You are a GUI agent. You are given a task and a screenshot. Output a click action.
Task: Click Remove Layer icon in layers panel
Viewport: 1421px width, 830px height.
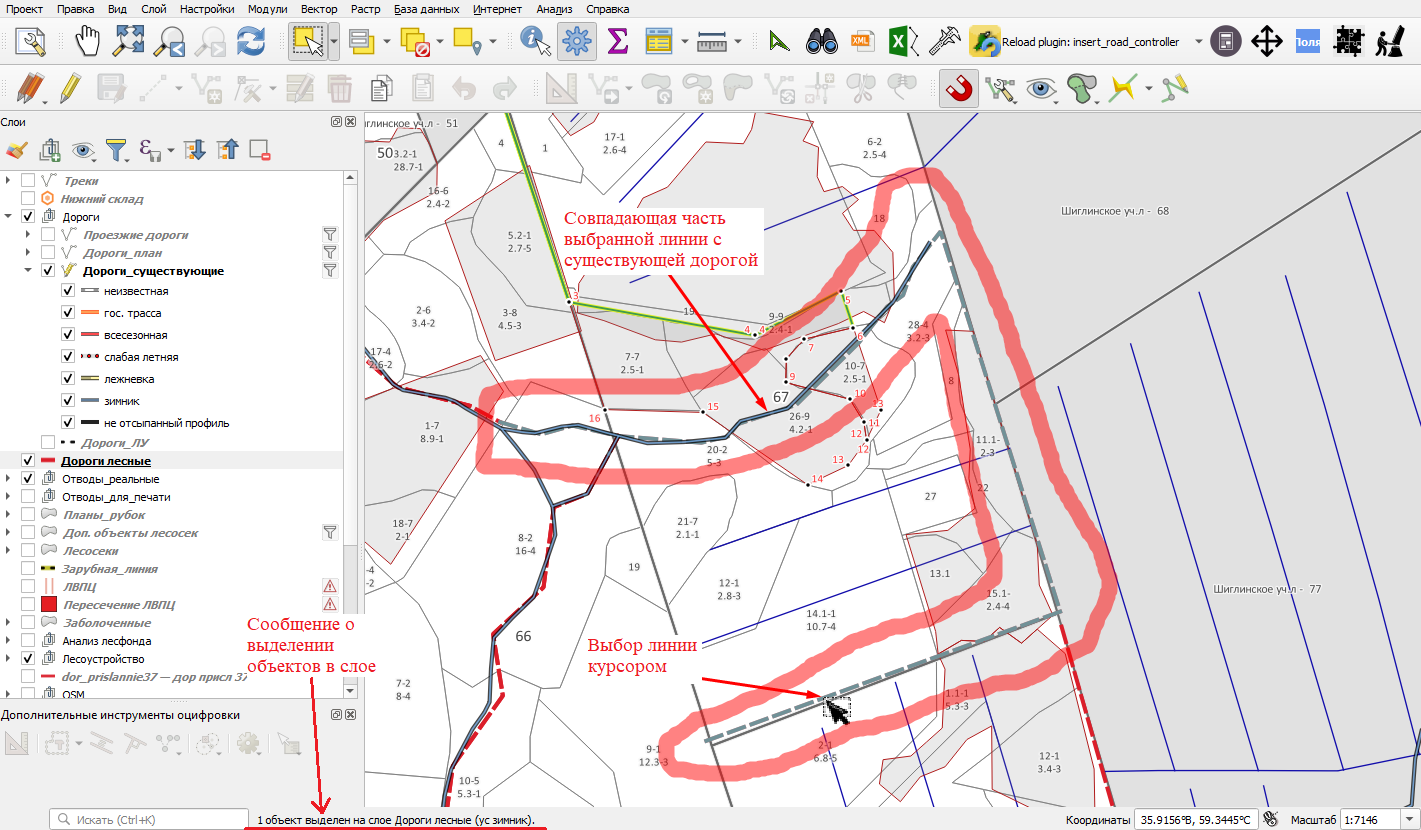pos(260,151)
